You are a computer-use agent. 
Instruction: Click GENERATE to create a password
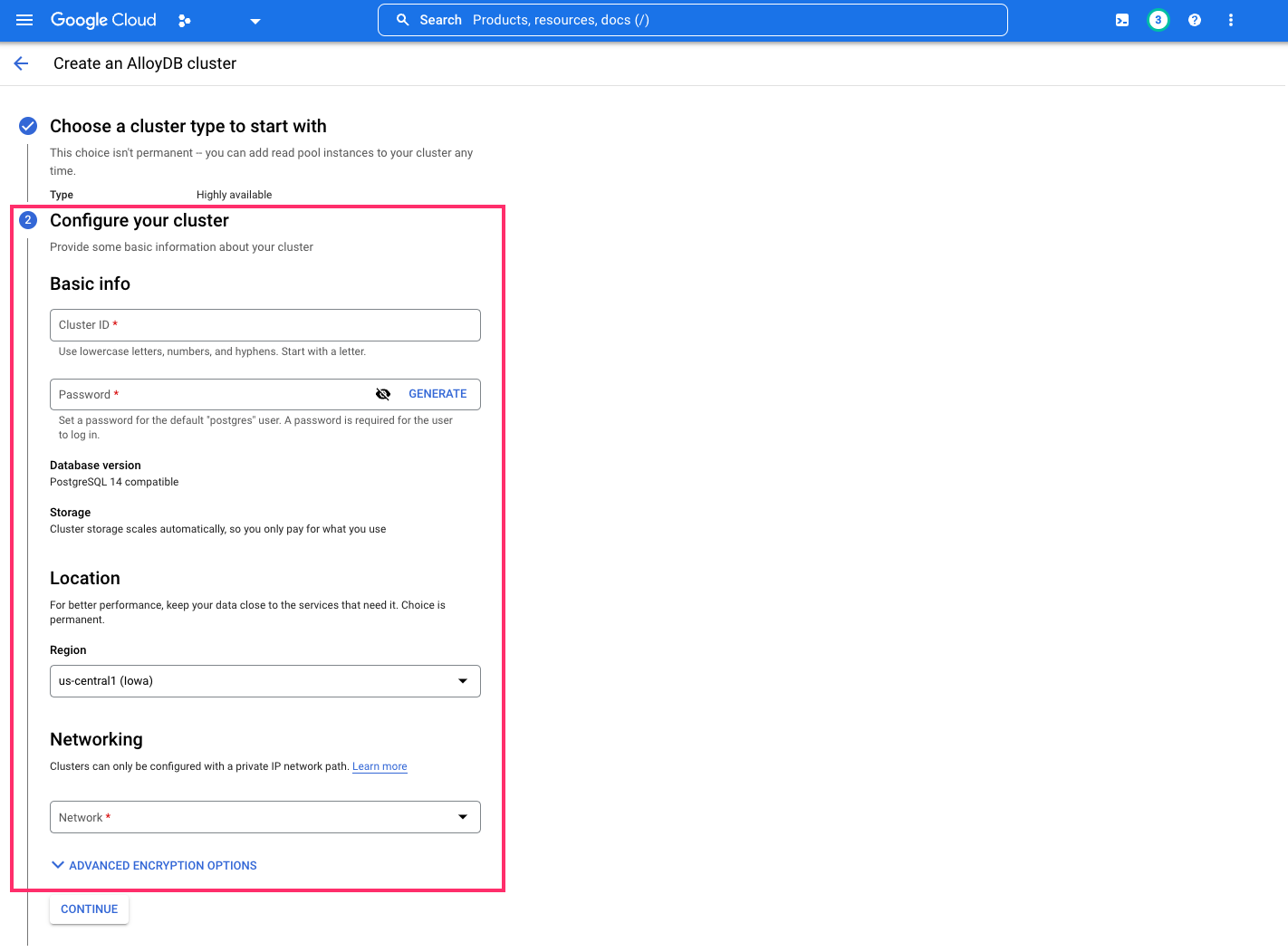pos(437,393)
